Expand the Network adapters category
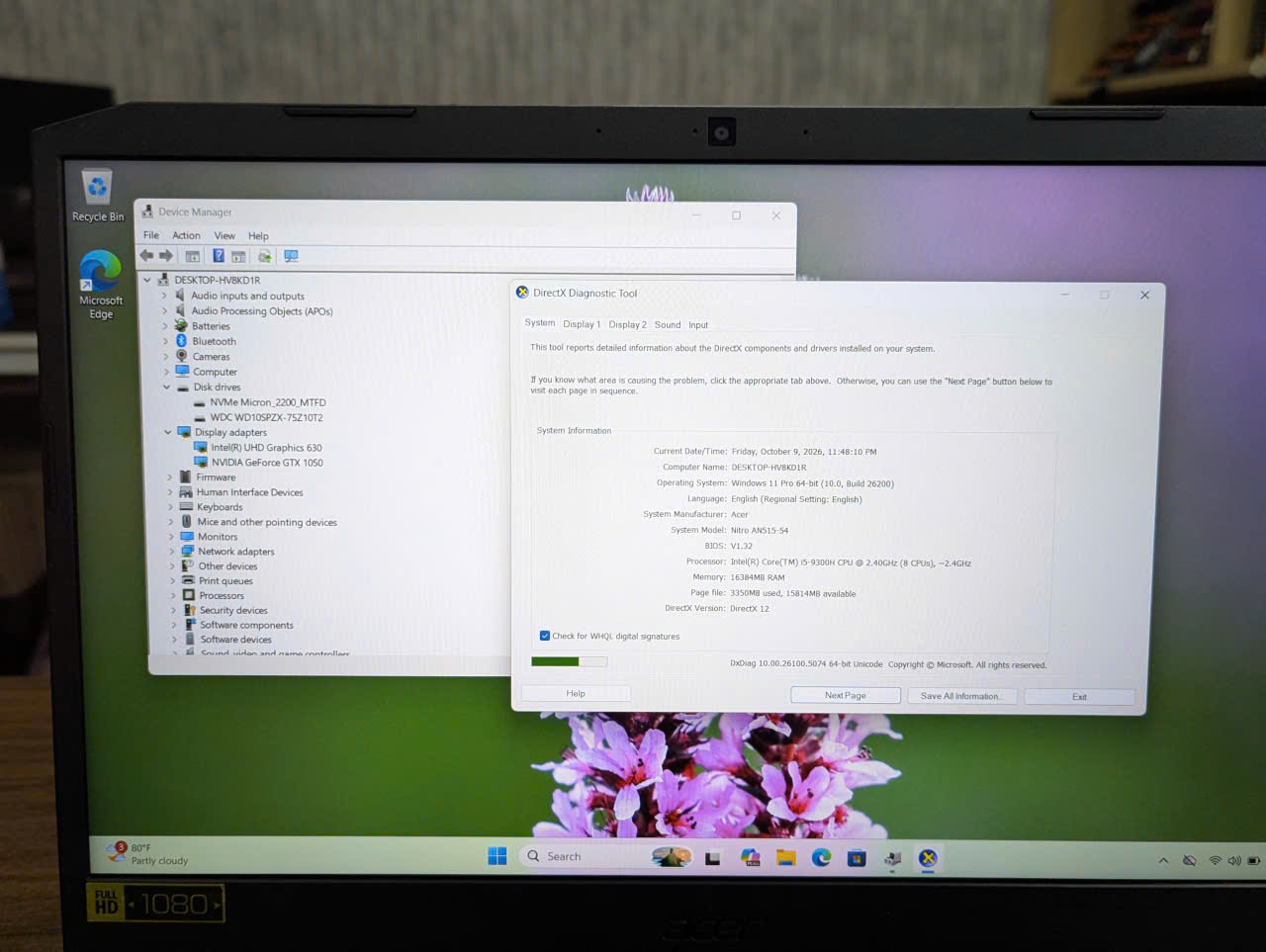 click(171, 552)
